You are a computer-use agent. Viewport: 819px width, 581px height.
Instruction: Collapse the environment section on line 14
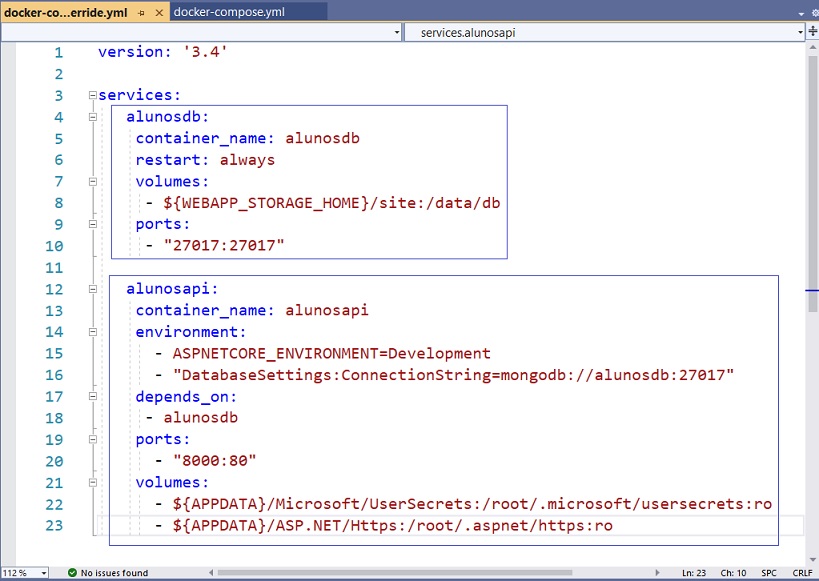coord(93,332)
